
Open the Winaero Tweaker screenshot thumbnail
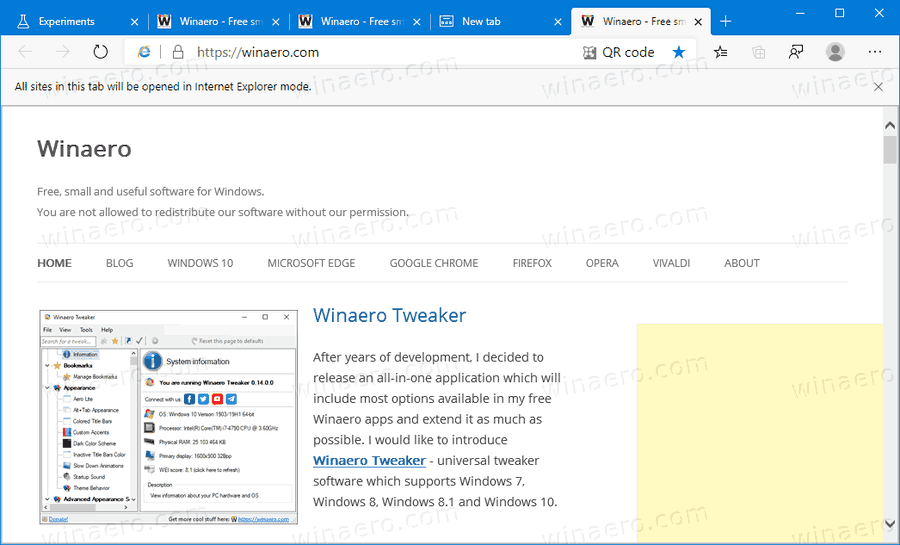(169, 417)
